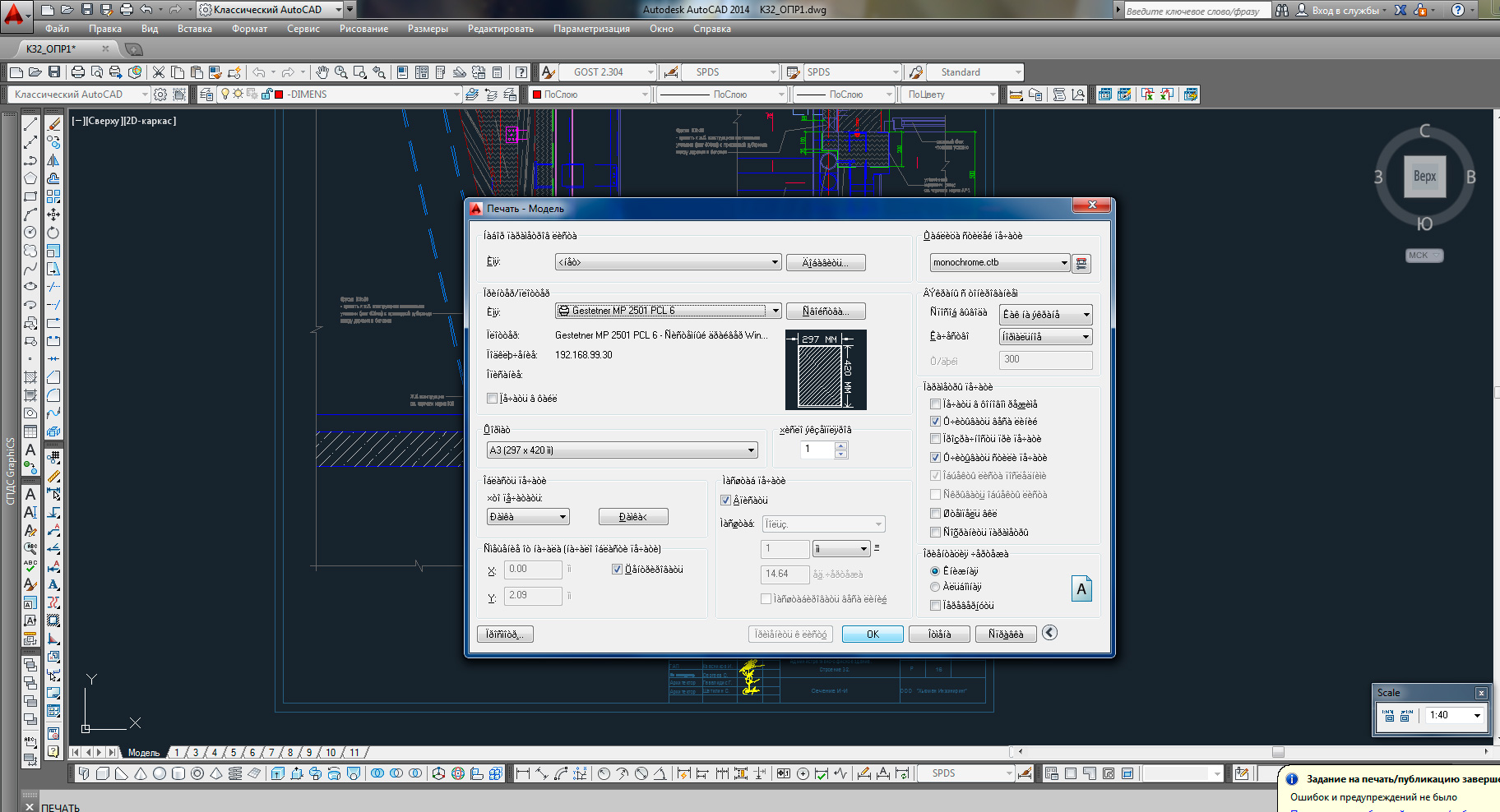
Task: Open the Параметризация menu
Action: pyautogui.click(x=591, y=29)
